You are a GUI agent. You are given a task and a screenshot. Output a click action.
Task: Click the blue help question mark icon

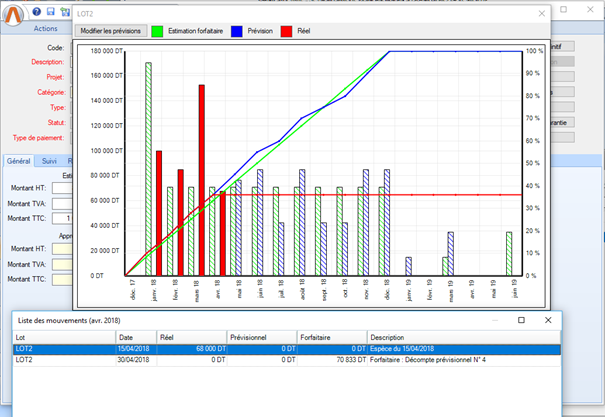click(x=36, y=13)
